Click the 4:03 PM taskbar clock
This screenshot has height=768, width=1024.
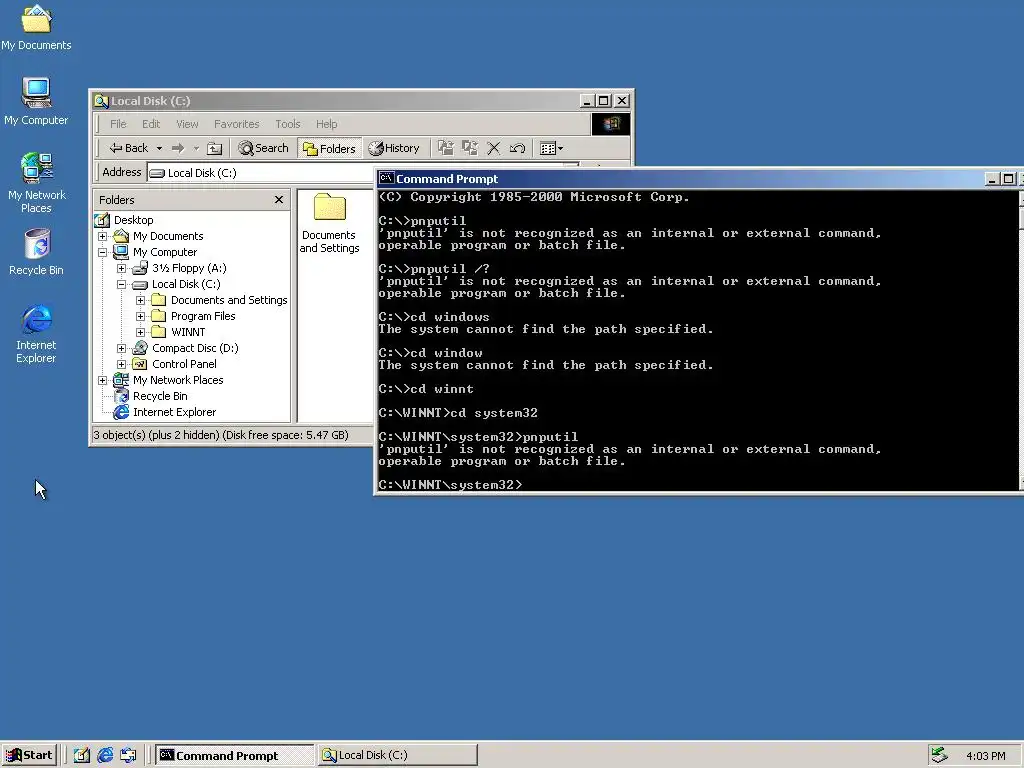pyautogui.click(x=985, y=756)
